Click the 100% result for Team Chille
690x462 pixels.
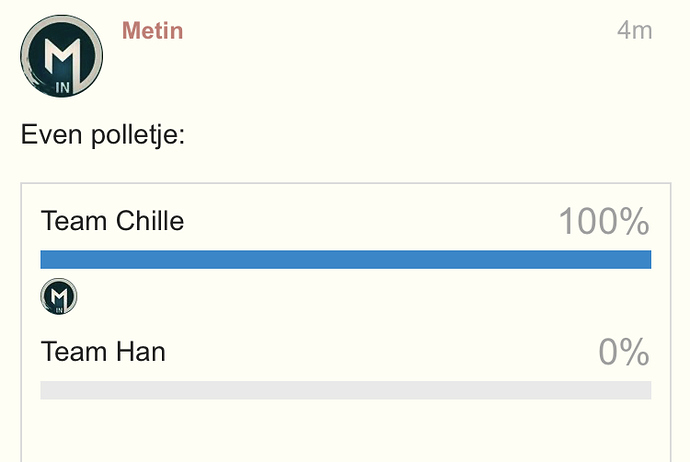[604, 221]
